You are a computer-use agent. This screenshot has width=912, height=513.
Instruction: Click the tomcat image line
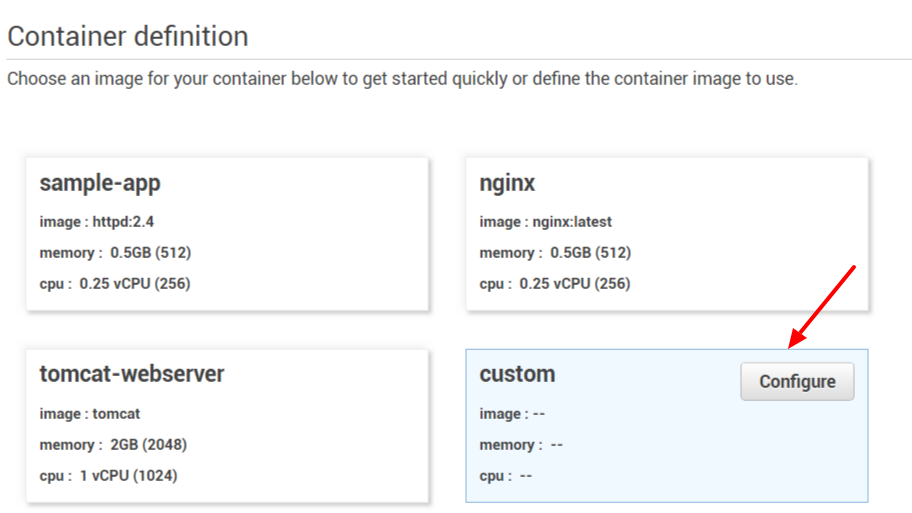[x=90, y=414]
